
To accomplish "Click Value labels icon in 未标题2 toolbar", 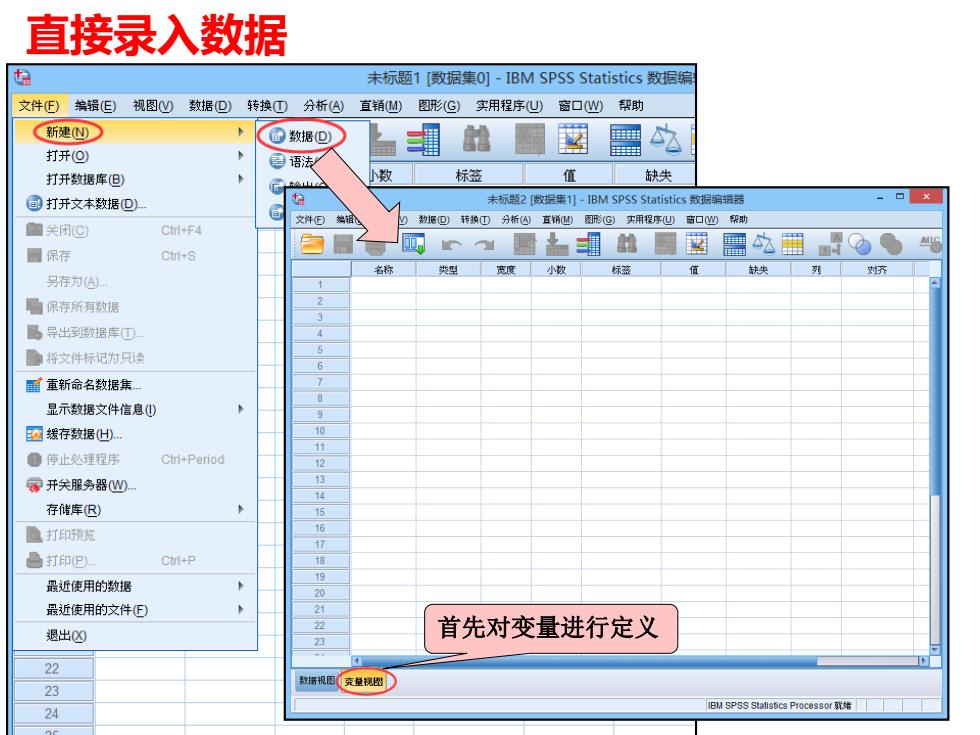I will pos(830,244).
